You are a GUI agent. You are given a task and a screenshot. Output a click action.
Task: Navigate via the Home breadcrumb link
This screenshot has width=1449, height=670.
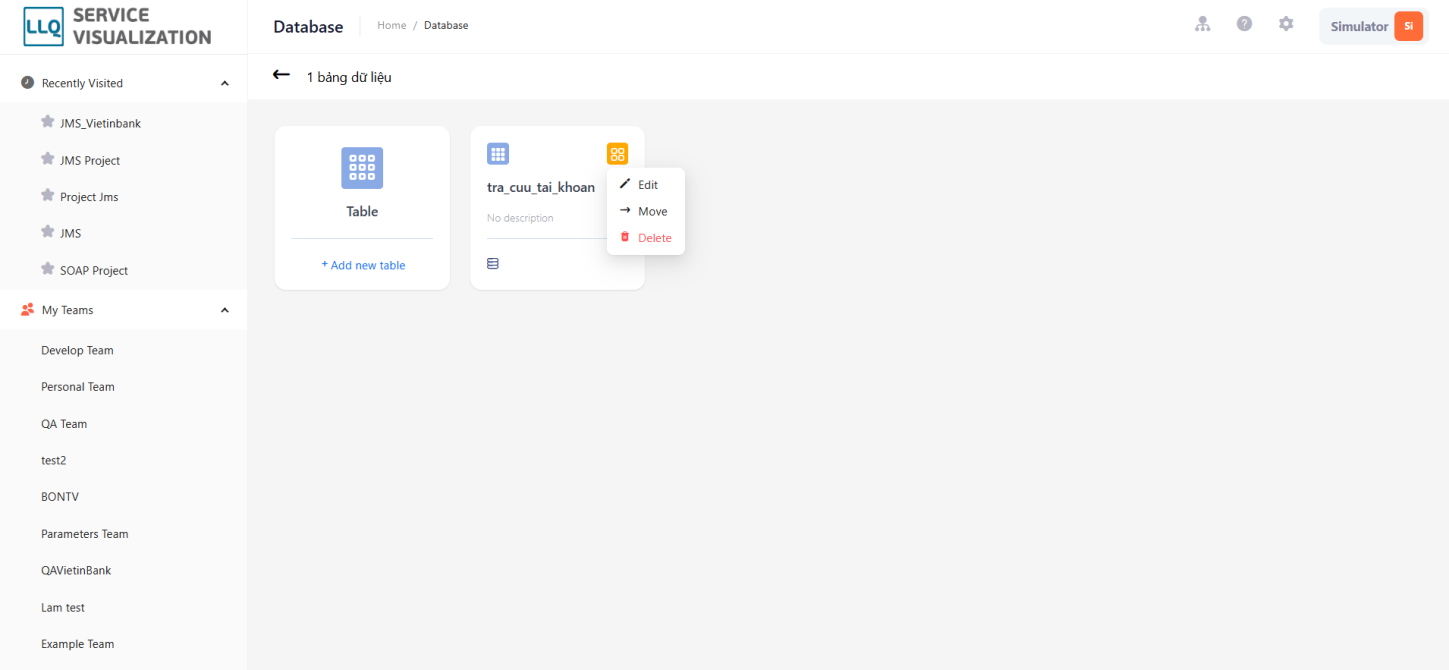coord(391,25)
